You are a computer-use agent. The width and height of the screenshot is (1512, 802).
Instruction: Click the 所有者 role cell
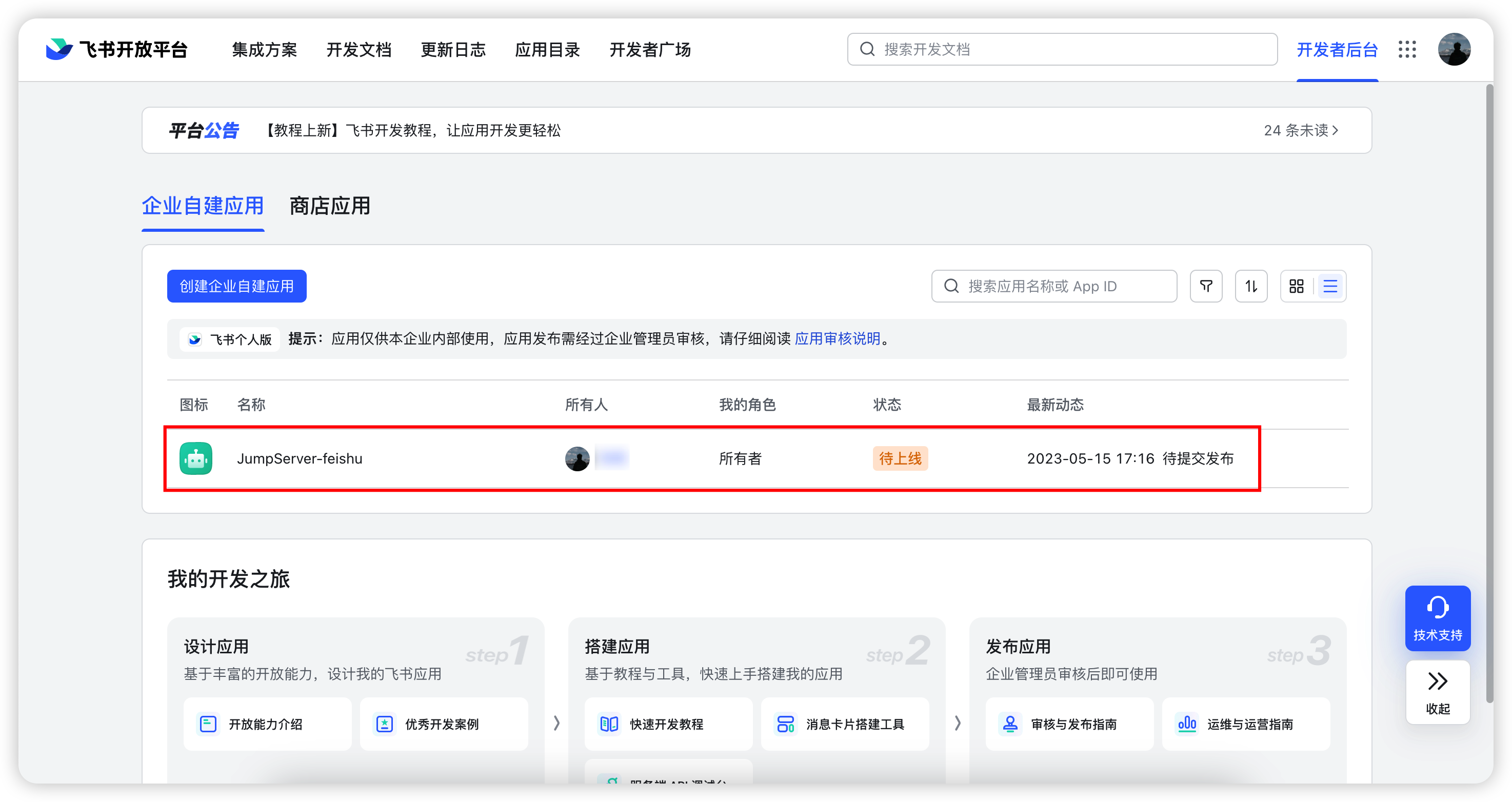click(x=740, y=458)
